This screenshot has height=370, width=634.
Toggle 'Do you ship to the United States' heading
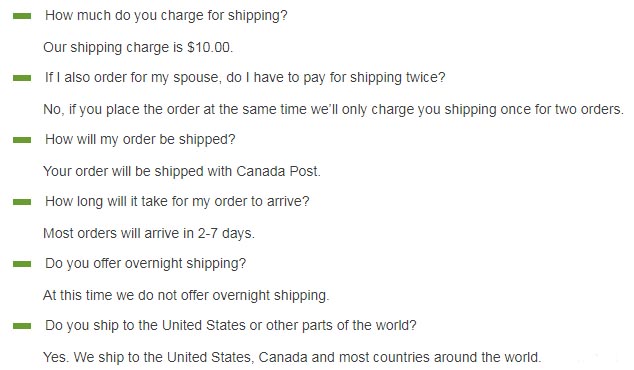pyautogui.click(x=230, y=326)
